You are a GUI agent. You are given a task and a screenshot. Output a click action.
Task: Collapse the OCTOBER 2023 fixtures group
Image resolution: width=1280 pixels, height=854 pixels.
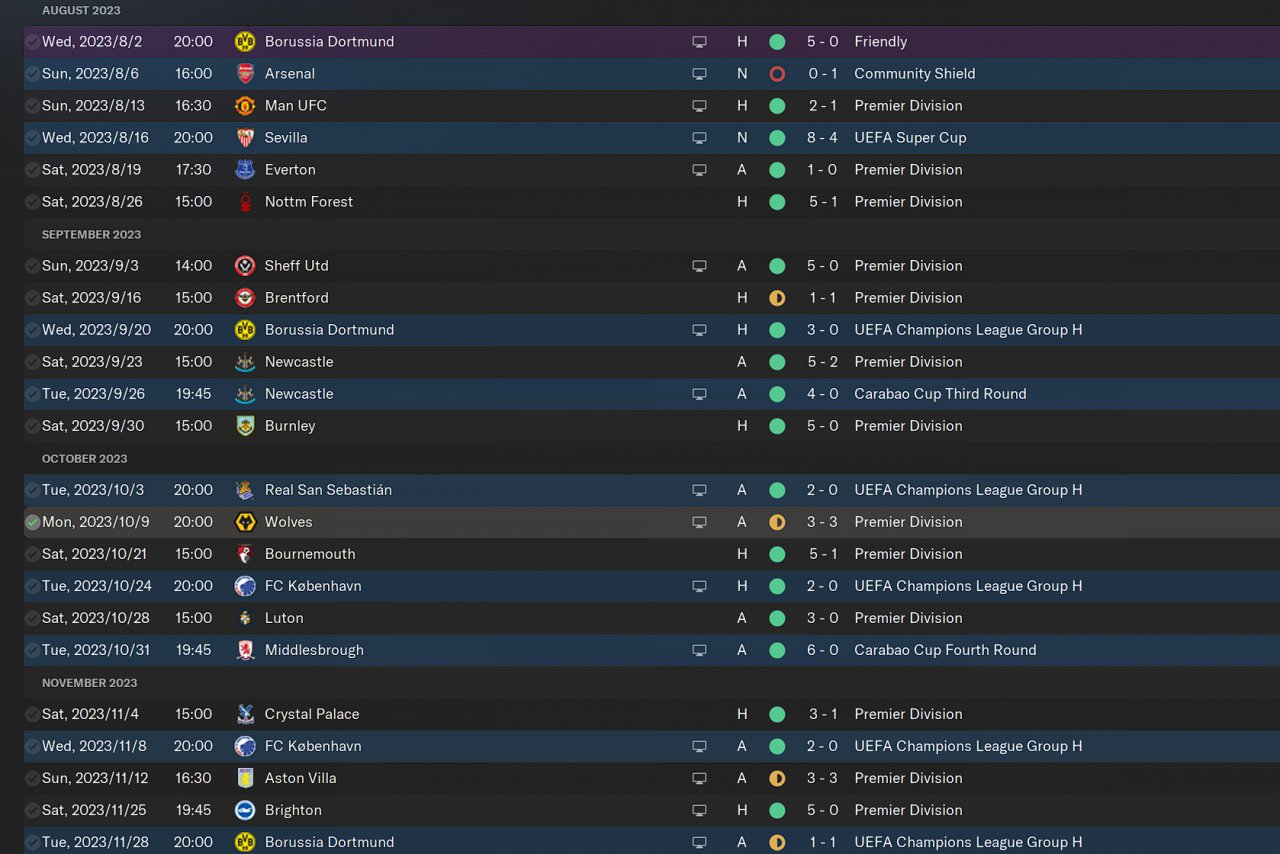tap(84, 459)
